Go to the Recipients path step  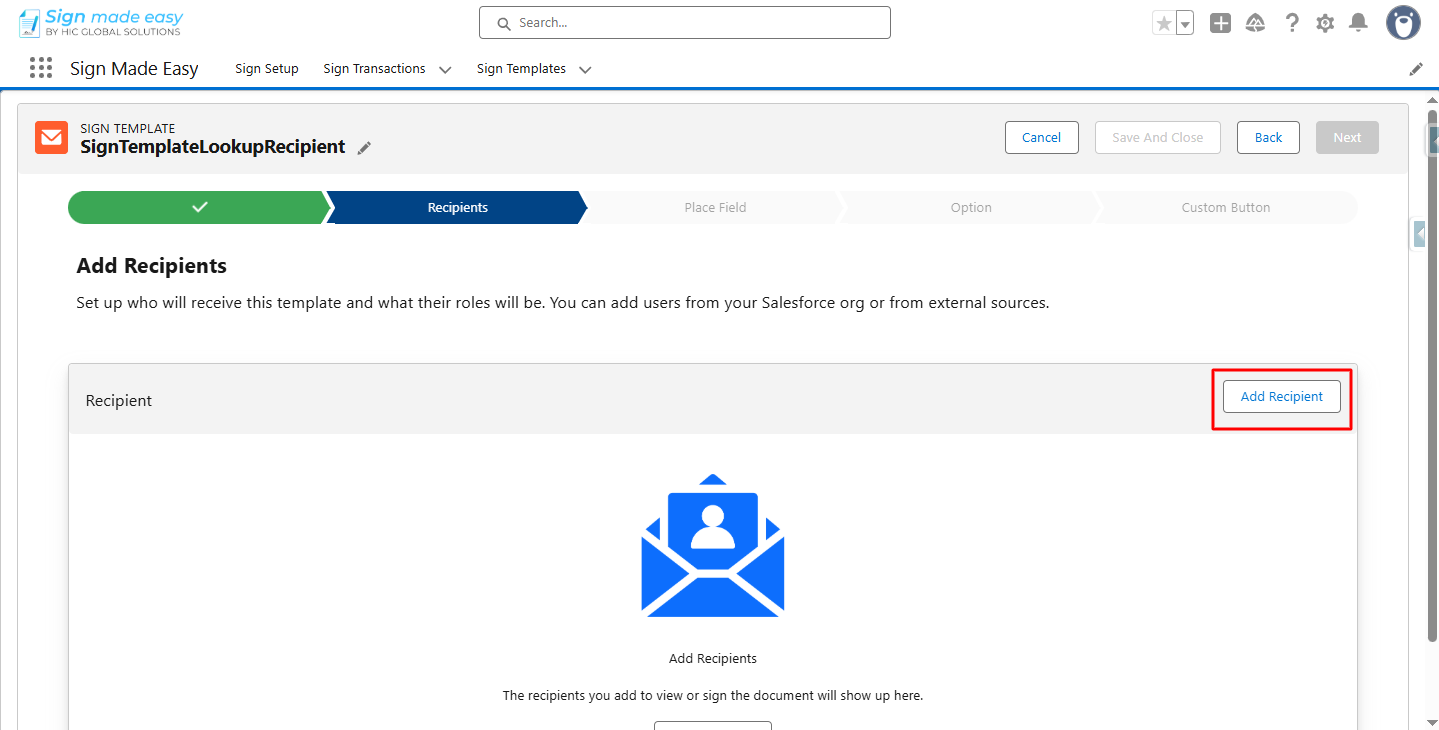457,208
